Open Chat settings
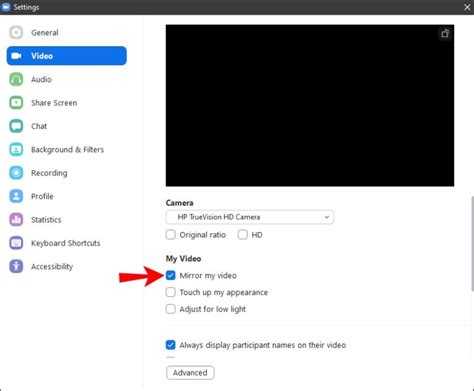The image size is (474, 391). (x=67, y=126)
